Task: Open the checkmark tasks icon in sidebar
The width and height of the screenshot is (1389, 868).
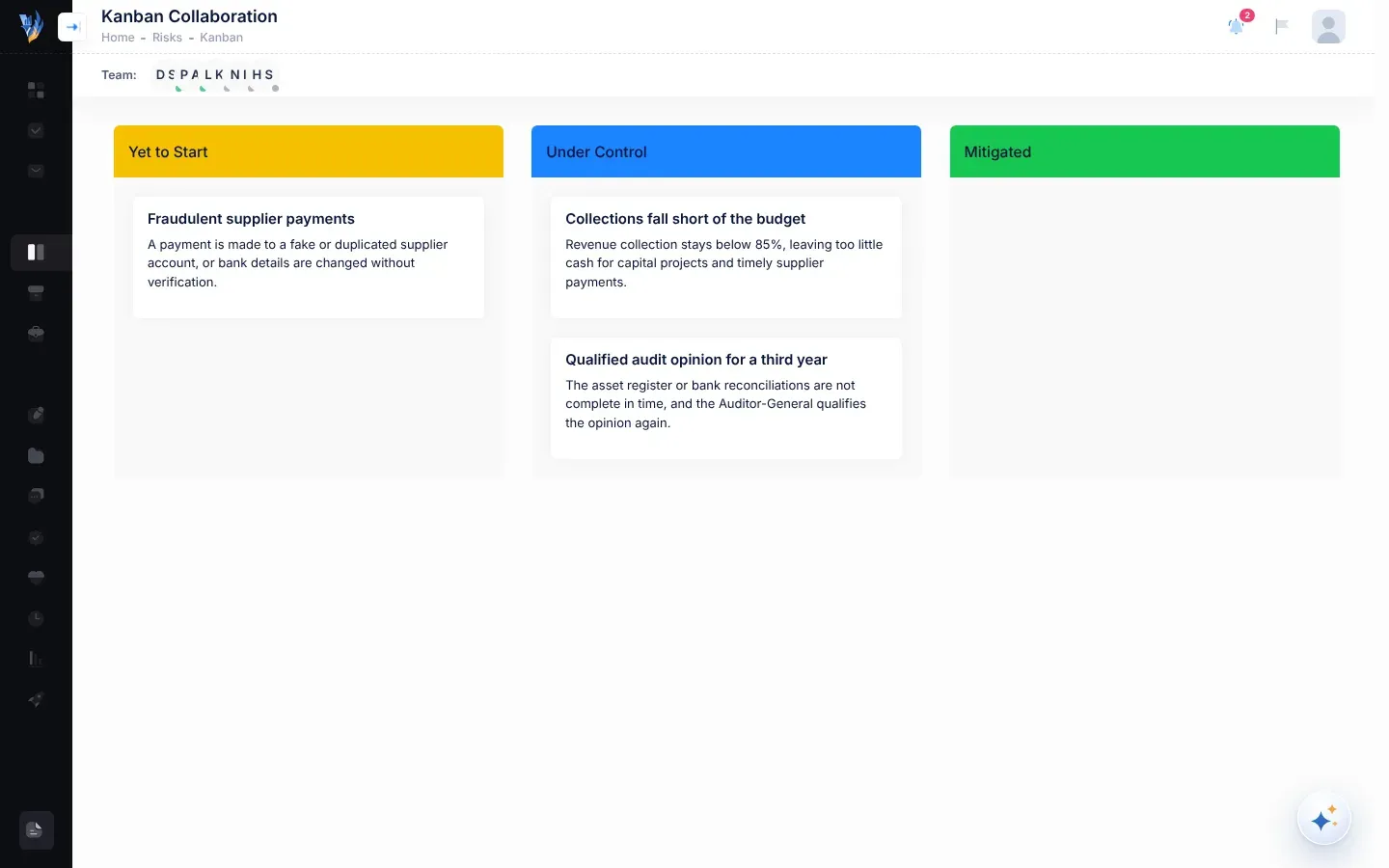Action: pyautogui.click(x=36, y=131)
